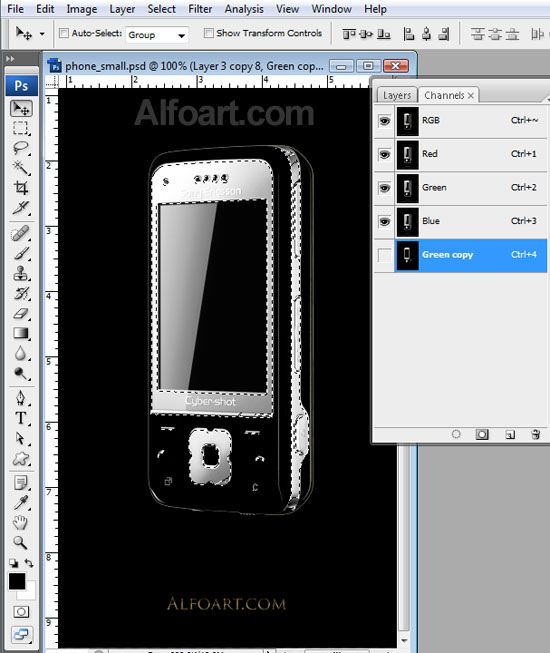Open the Select menu
Viewport: 550px width, 653px height.
[161, 9]
